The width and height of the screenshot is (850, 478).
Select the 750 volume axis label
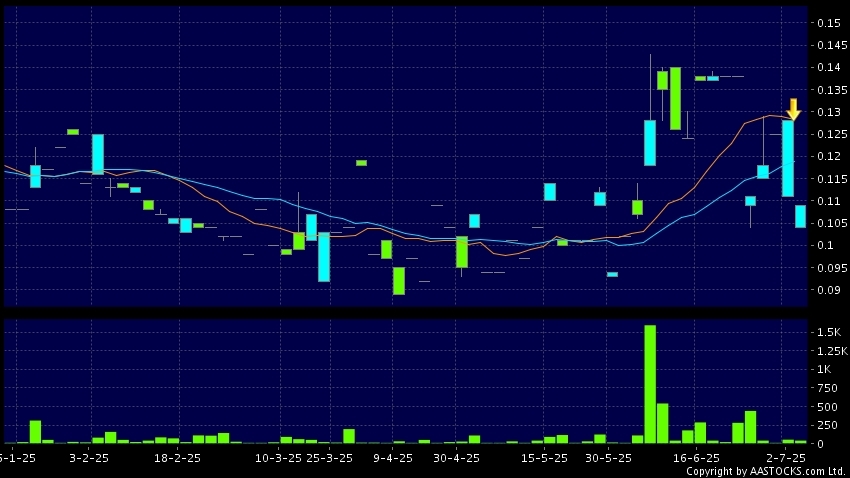click(x=827, y=388)
